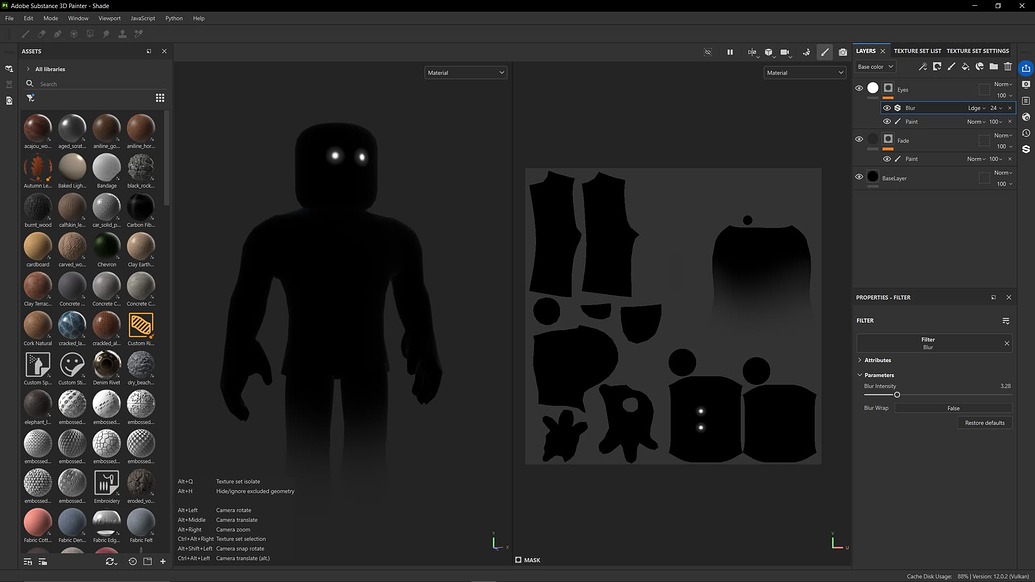Click the Filter Blur selection button

coord(928,343)
